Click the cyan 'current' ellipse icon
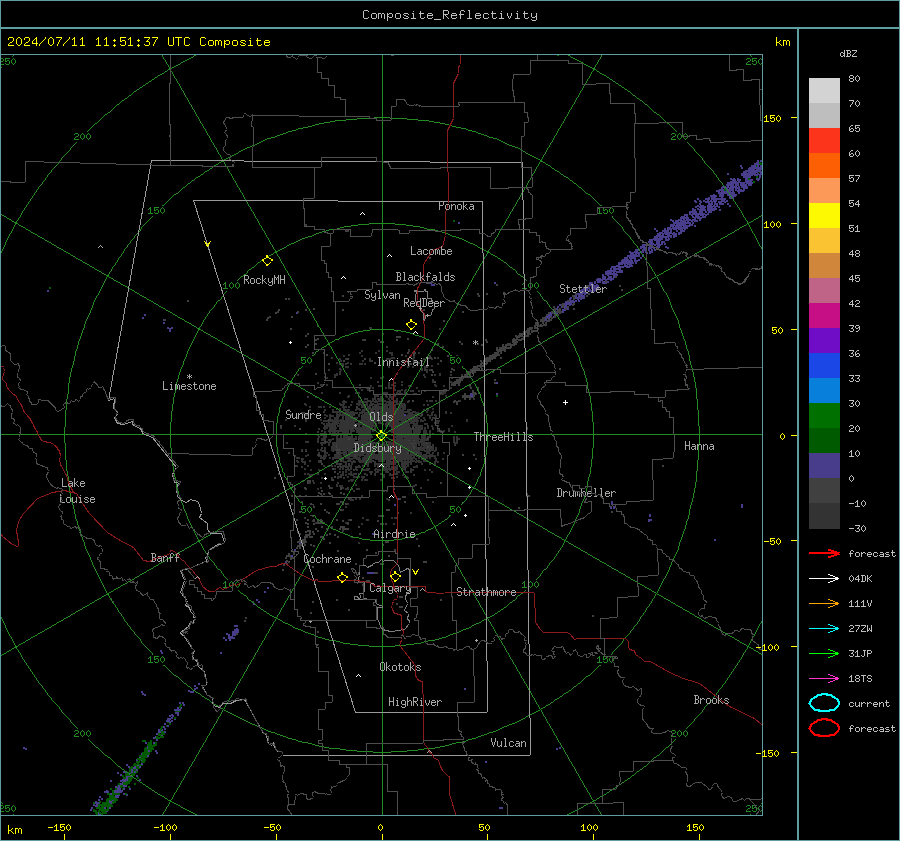Screen dimensions: 900x841 (824, 703)
